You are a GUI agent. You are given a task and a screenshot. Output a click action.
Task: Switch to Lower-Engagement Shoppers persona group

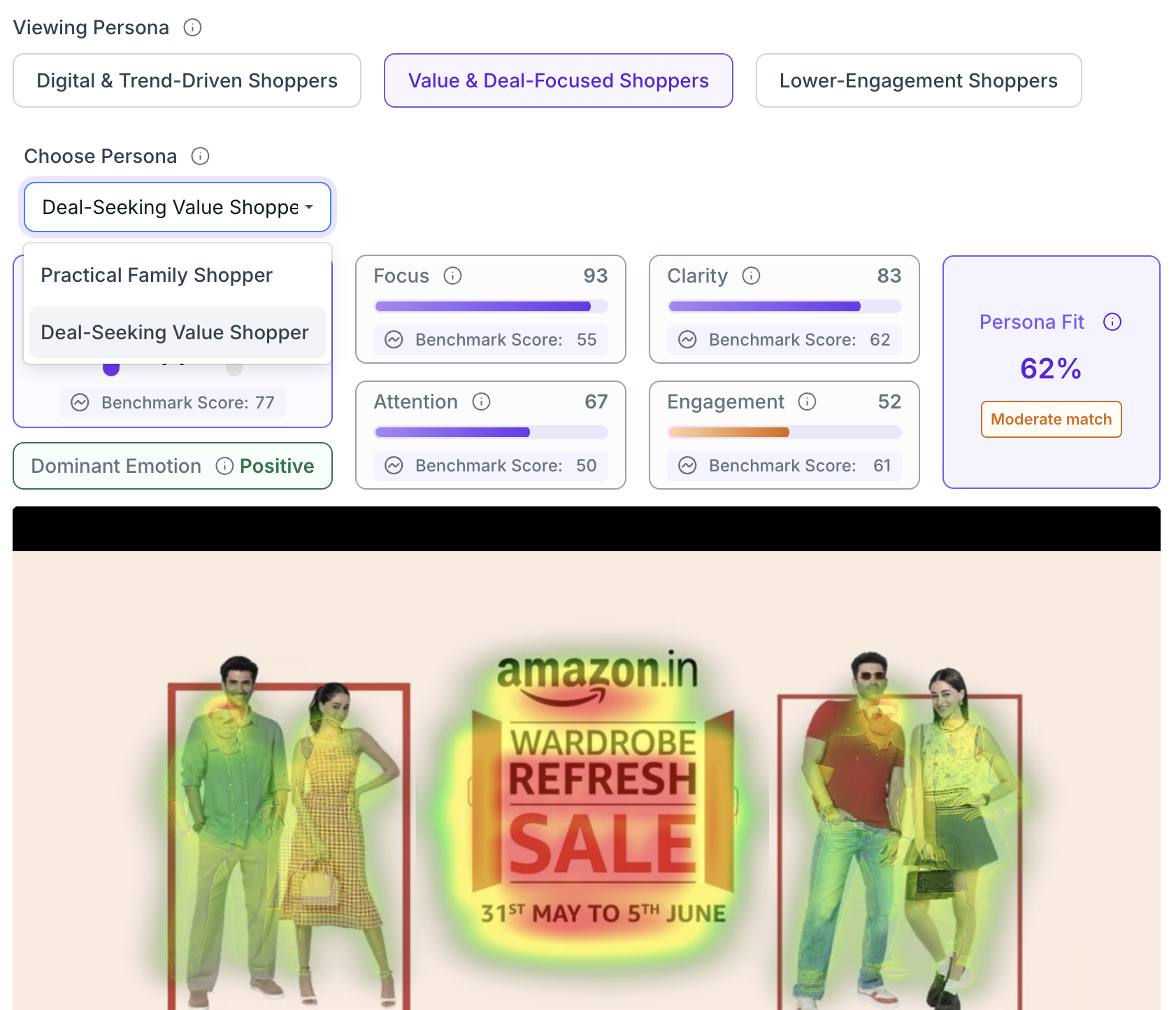coord(919,80)
